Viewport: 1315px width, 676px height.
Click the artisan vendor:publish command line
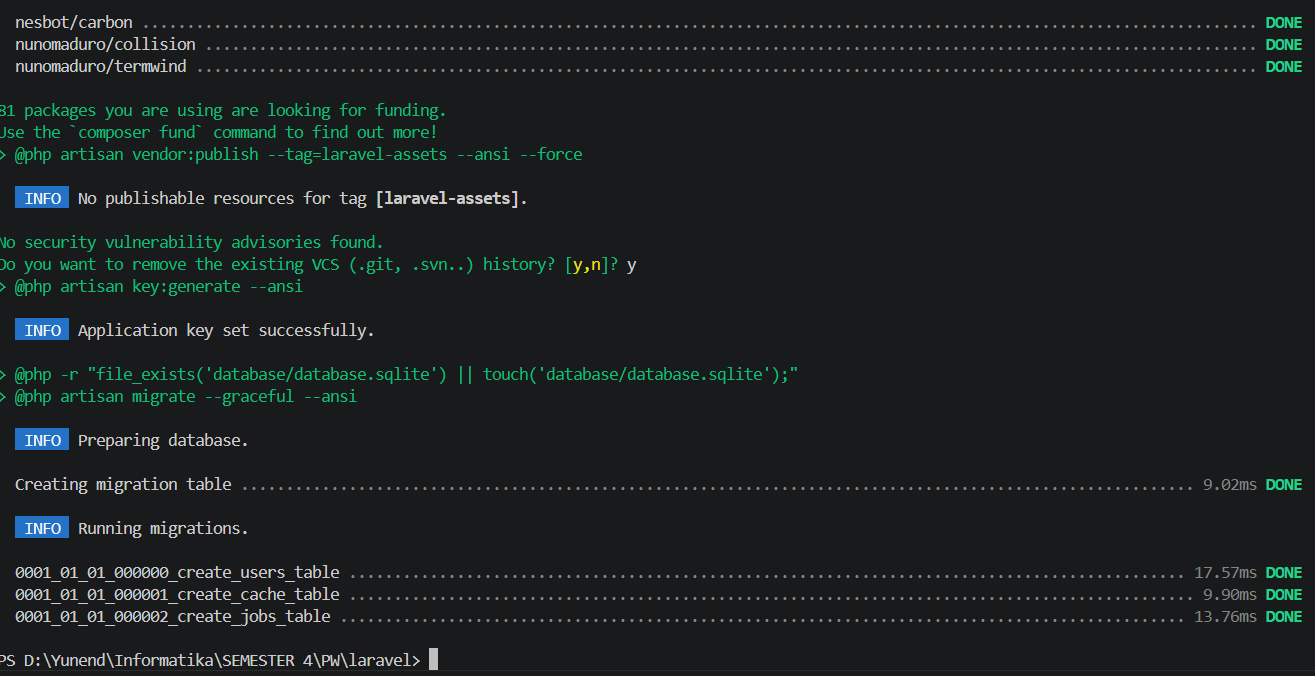click(x=291, y=154)
